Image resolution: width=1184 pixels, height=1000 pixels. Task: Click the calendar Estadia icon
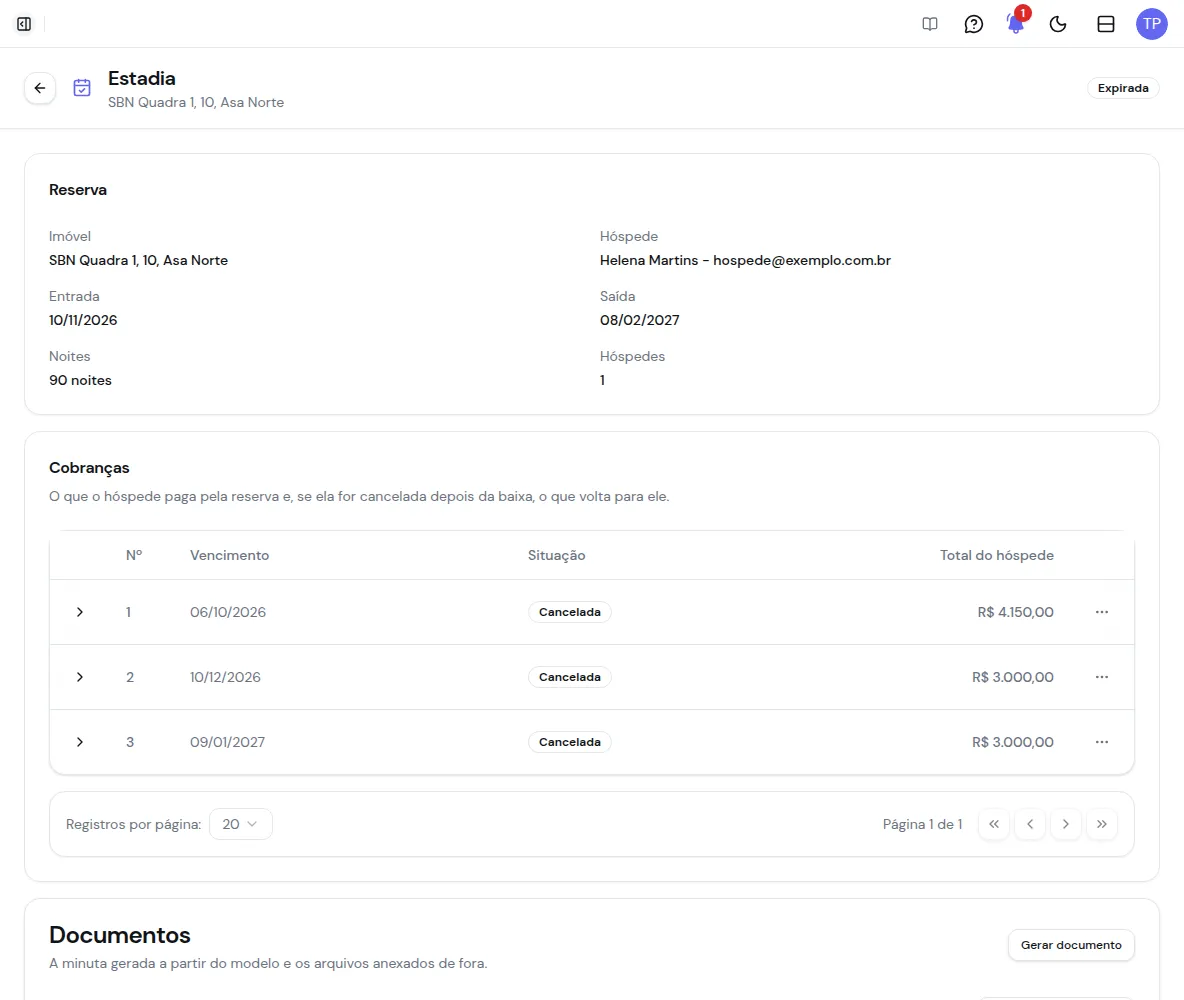82,88
